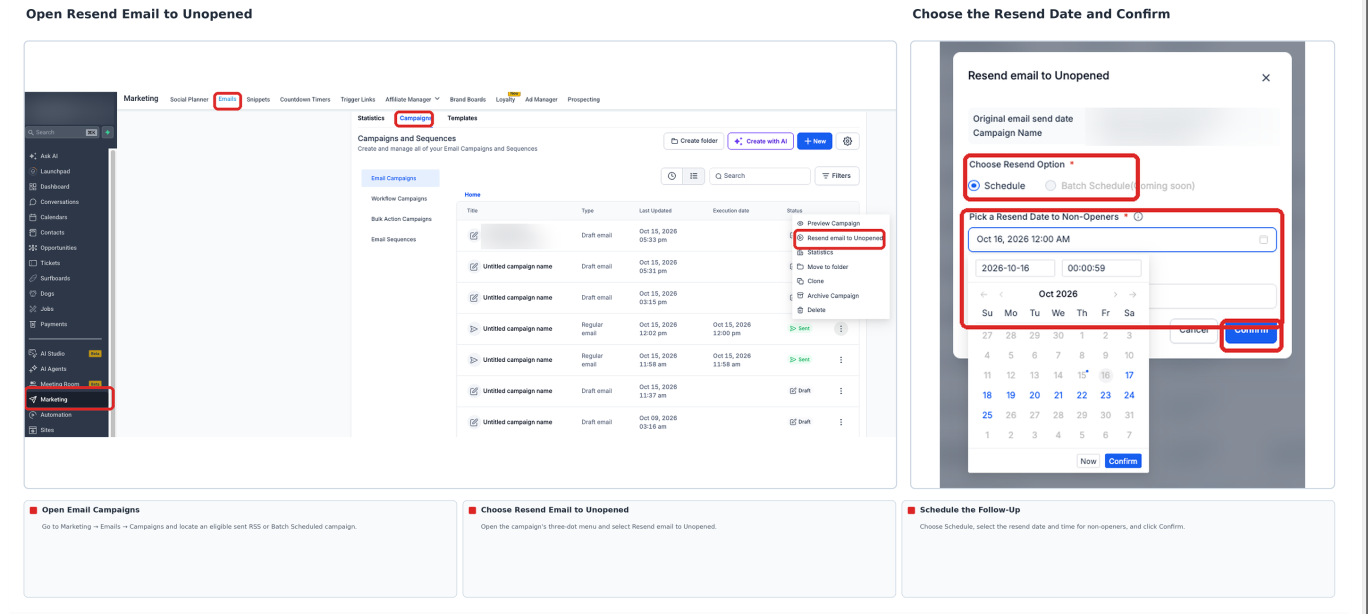Image resolution: width=1368 pixels, height=614 pixels.
Task: Pick day 17 in the calendar
Action: [1129, 376]
